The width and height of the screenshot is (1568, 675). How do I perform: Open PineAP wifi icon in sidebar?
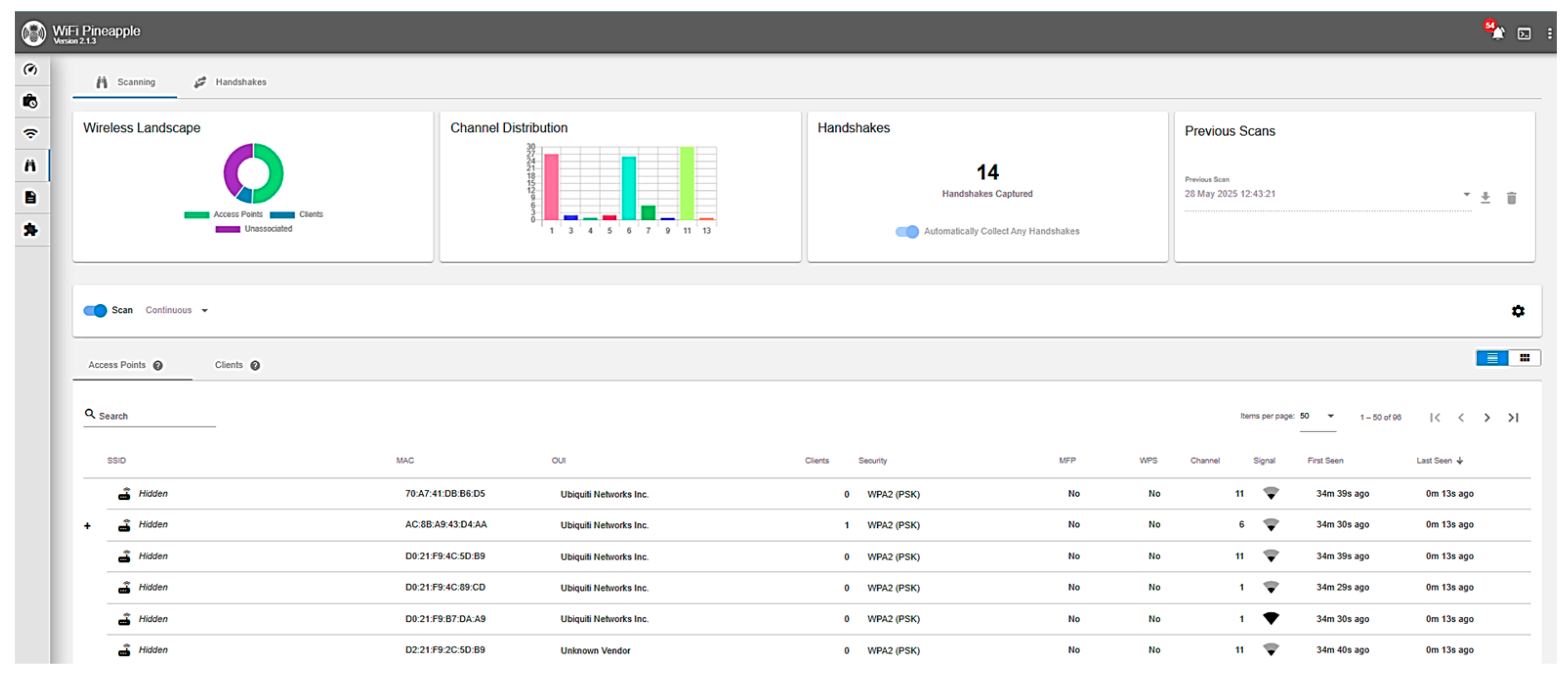pos(30,133)
